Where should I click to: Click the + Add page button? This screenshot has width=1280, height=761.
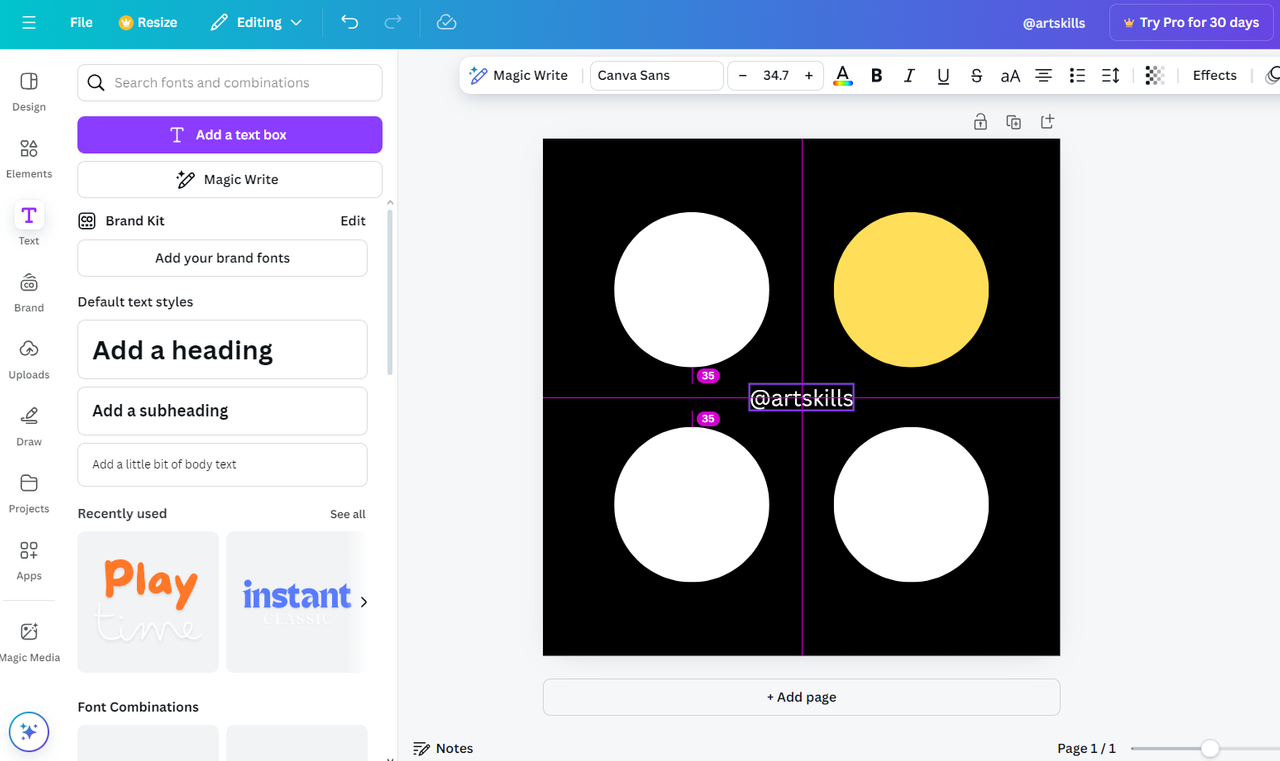(x=801, y=697)
